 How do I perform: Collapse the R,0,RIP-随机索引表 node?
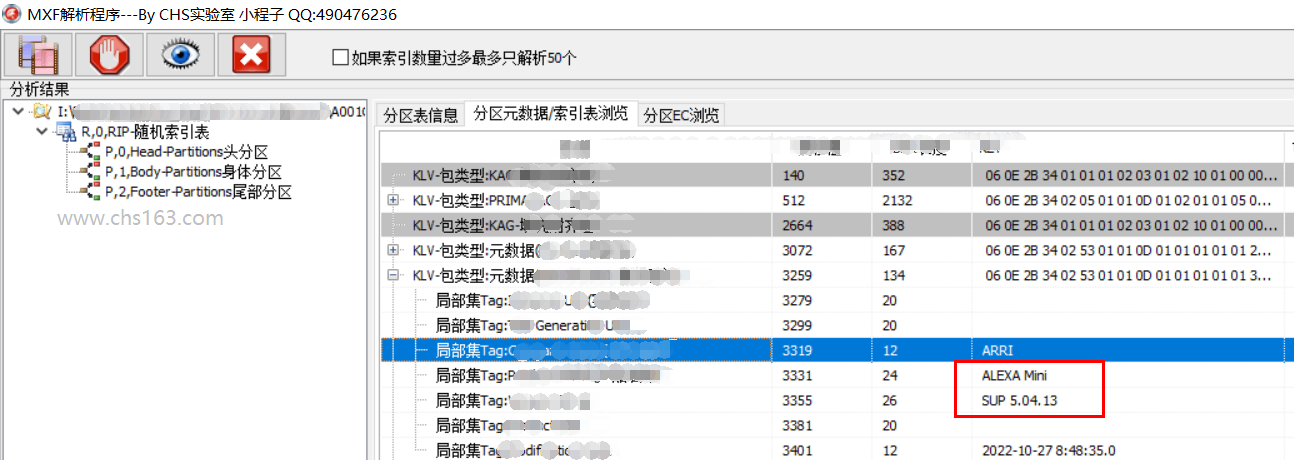(x=41, y=131)
